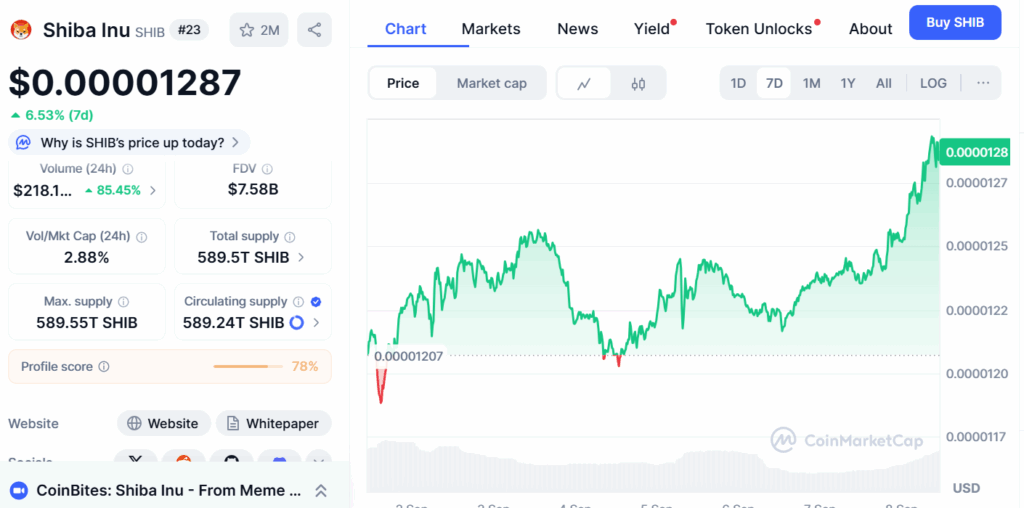
Task: Open the chart more options ellipsis
Action: coord(983,83)
